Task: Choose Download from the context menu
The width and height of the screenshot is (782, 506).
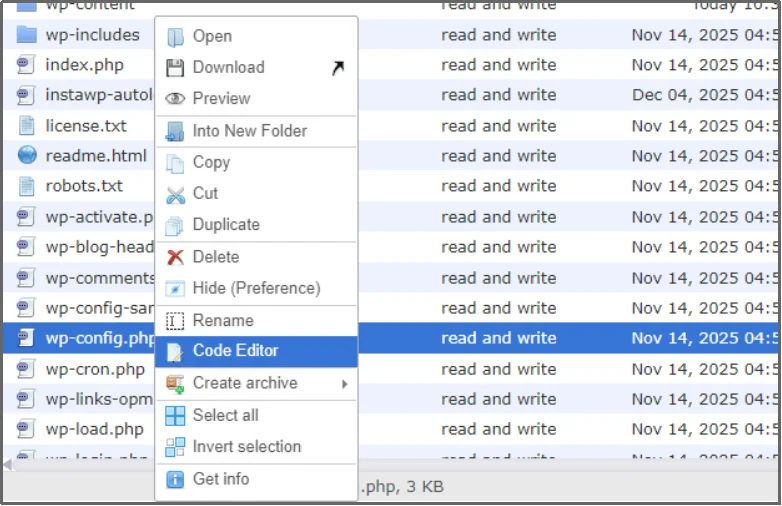Action: point(256,67)
